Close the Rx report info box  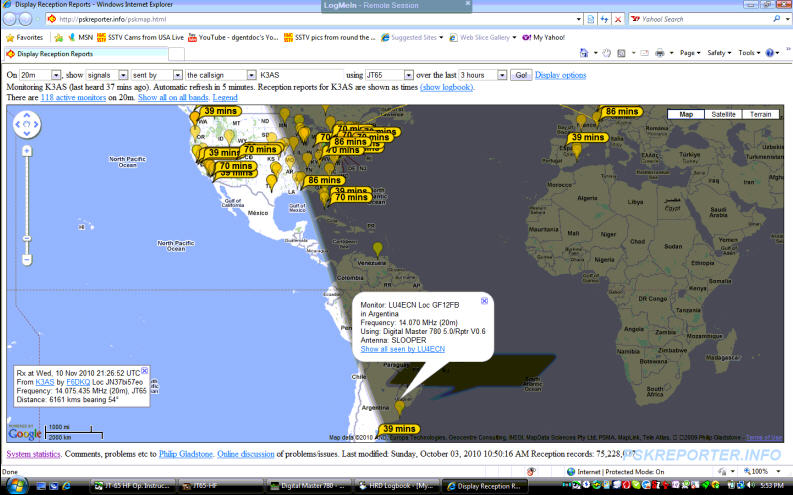click(145, 370)
